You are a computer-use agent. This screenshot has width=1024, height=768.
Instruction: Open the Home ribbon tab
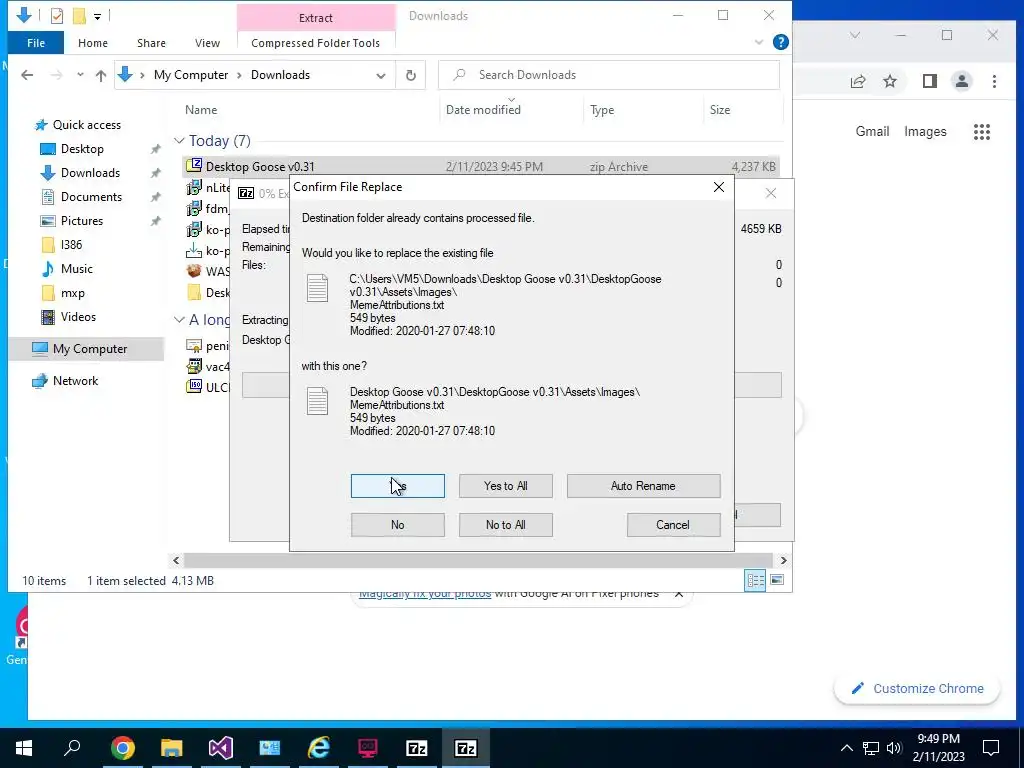93,43
